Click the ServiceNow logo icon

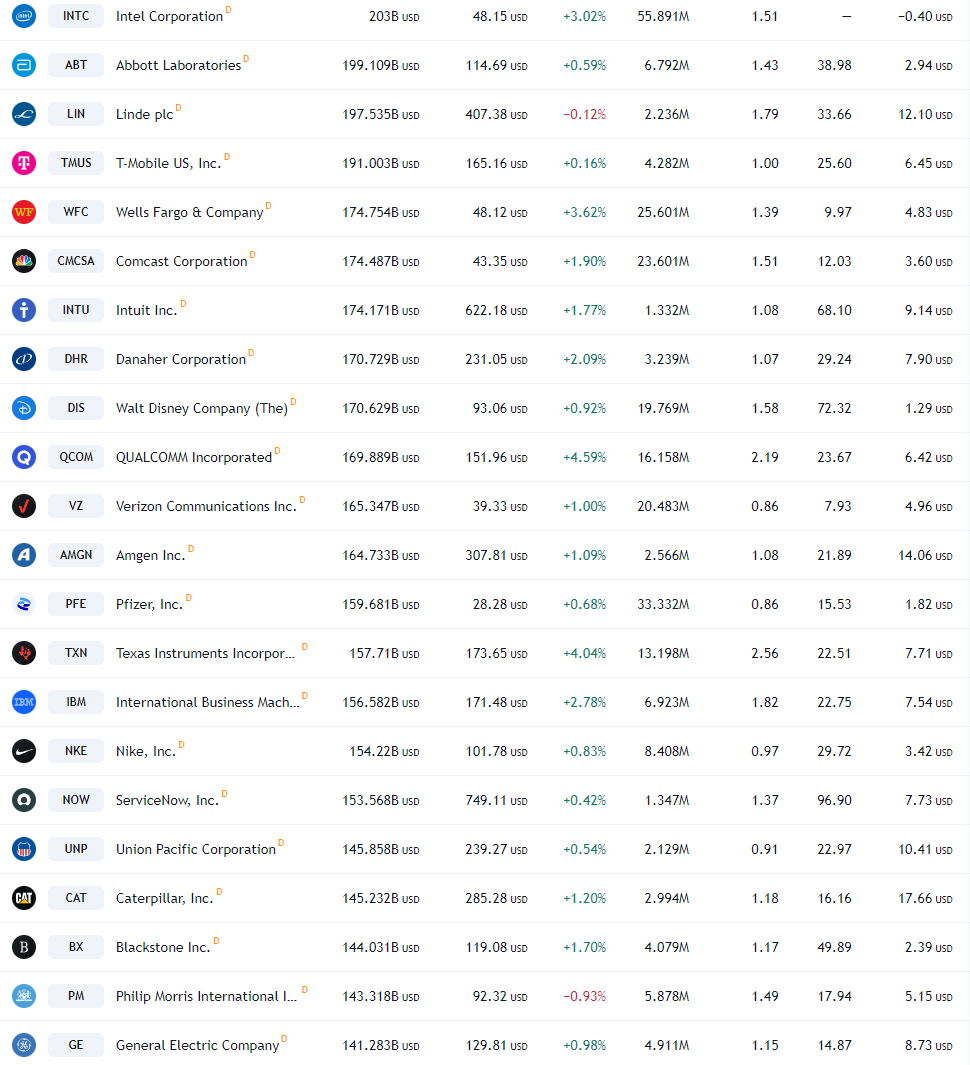pyautogui.click(x=24, y=799)
